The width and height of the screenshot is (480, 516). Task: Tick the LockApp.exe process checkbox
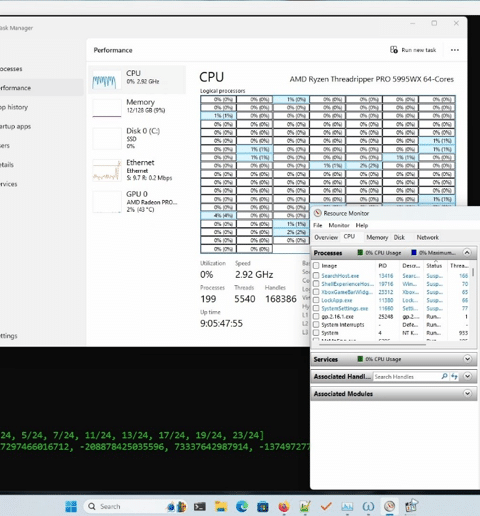(316, 300)
